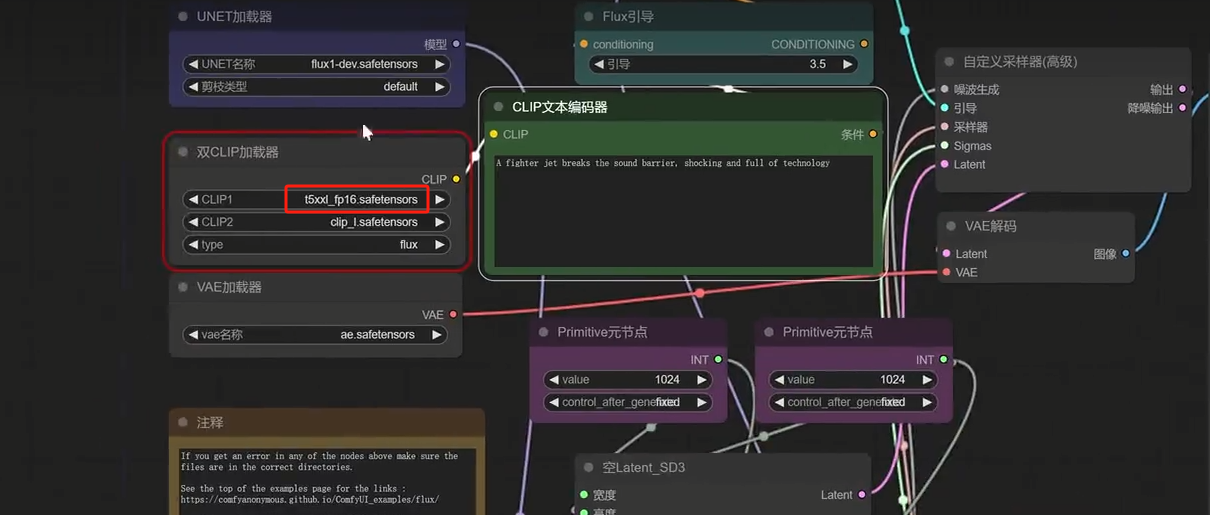Open the ae.safetensors VAE dropdown
Viewport: 1210px width, 515px height.
315,335
